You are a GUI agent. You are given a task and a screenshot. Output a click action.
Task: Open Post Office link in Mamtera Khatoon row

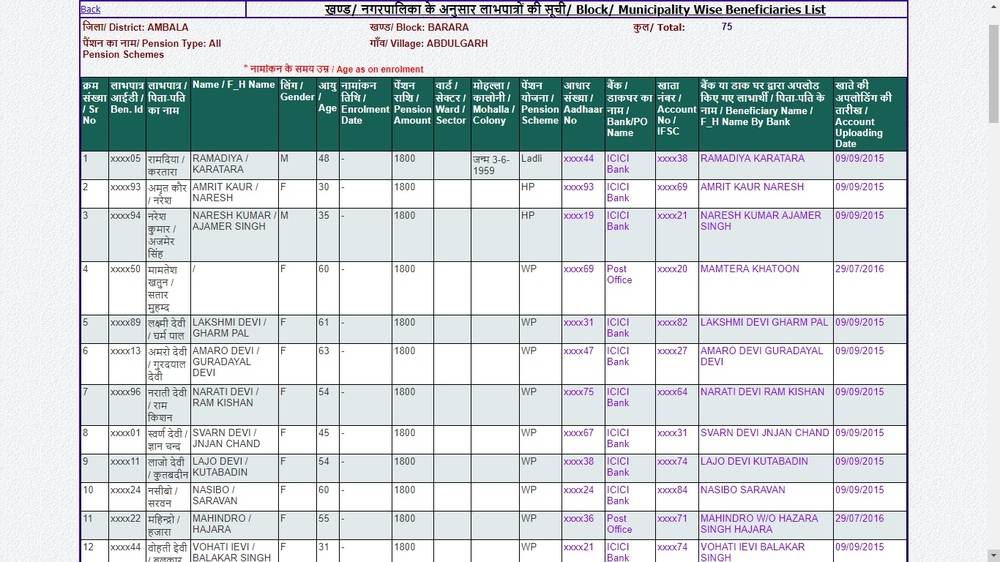(619, 274)
